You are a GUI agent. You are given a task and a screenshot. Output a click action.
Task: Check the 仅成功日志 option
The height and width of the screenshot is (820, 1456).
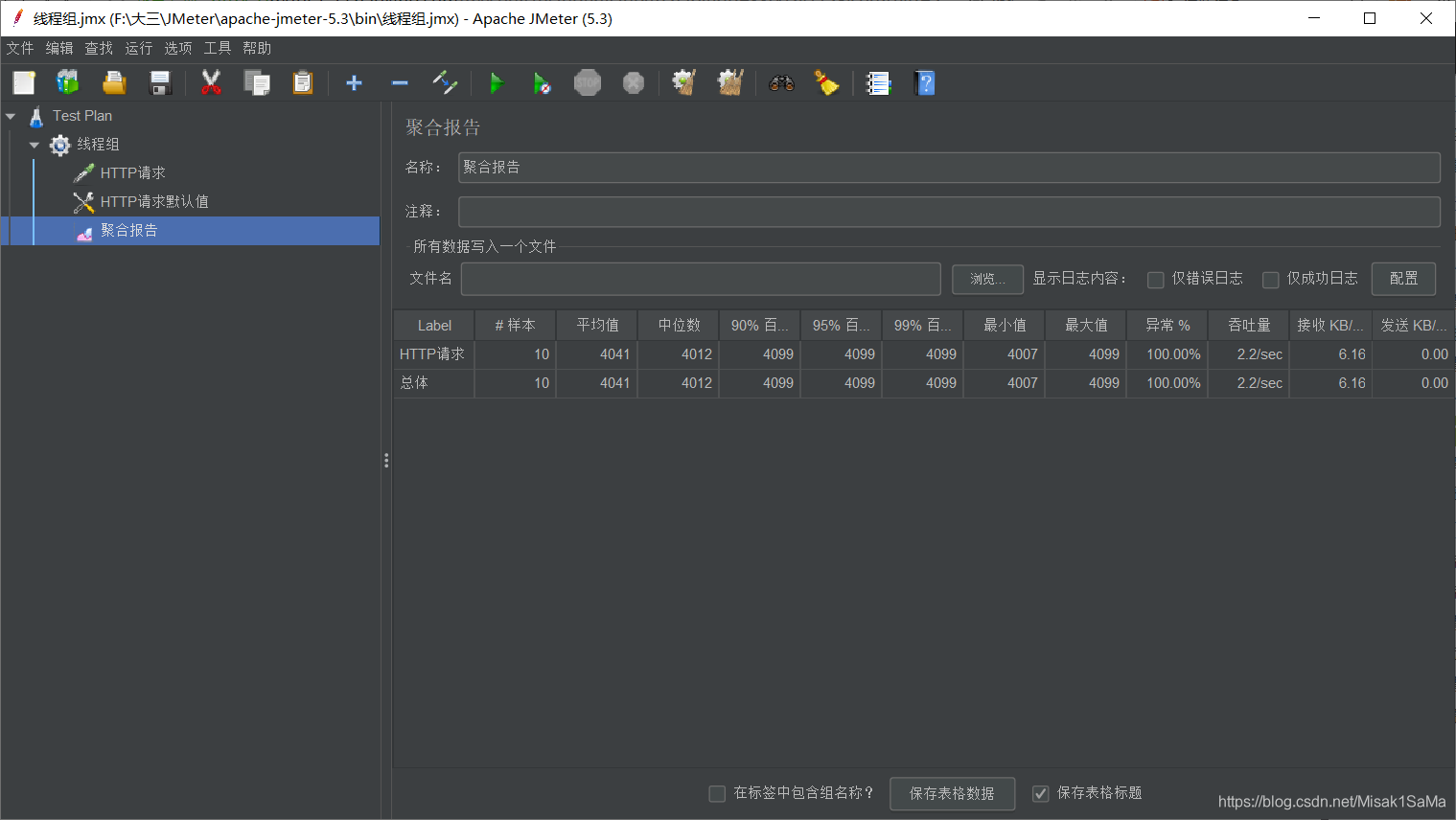point(1270,279)
